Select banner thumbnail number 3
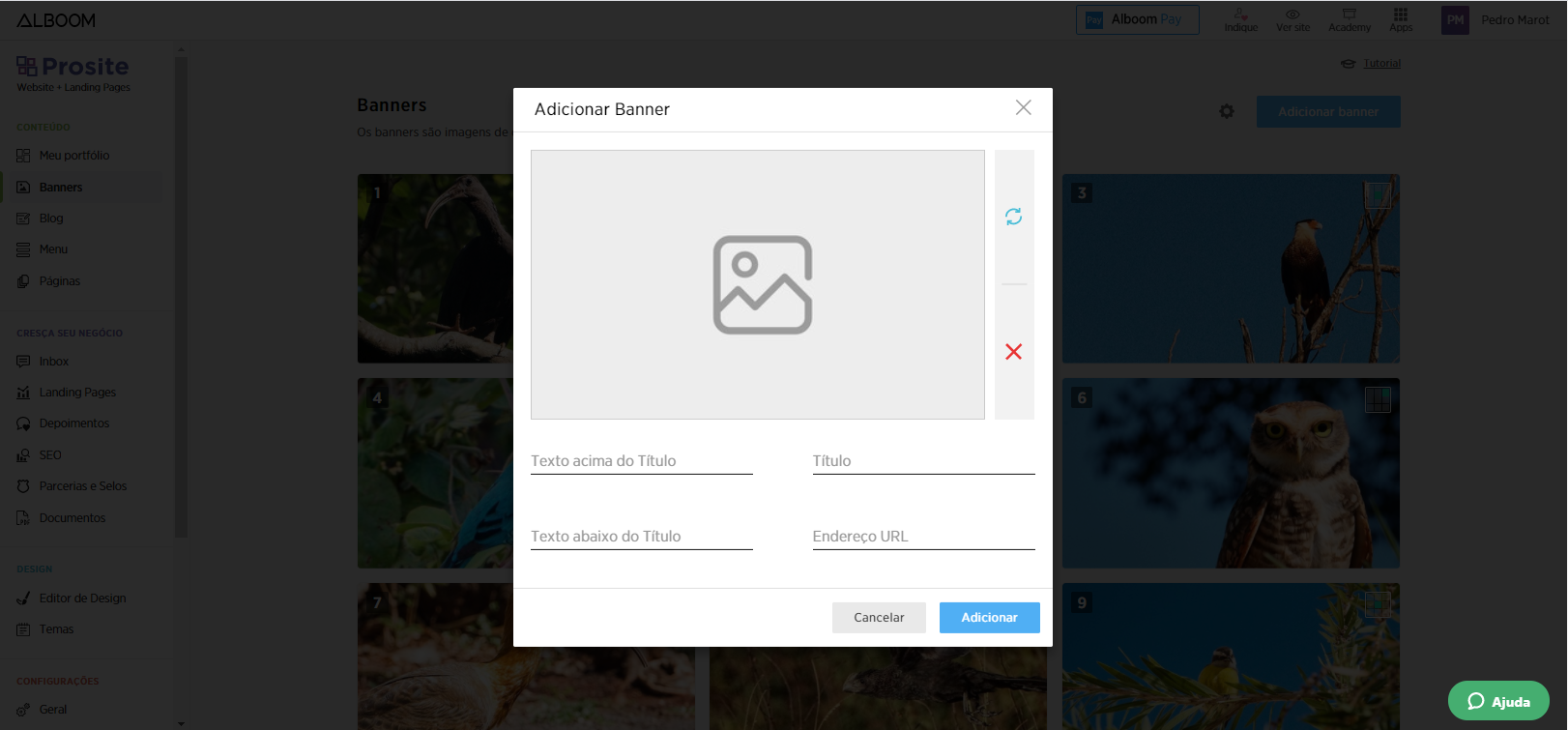Viewport: 1568px width, 730px height. pos(1231,269)
